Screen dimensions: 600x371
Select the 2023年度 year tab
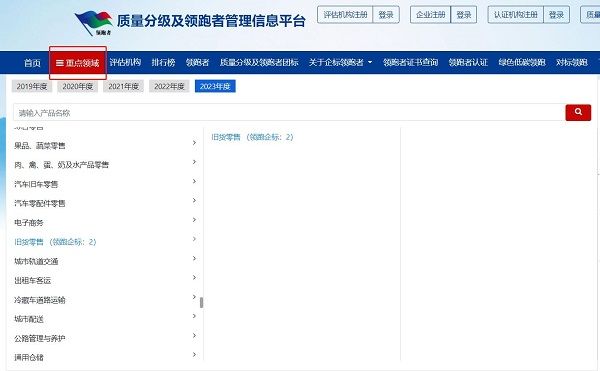pyautogui.click(x=215, y=86)
